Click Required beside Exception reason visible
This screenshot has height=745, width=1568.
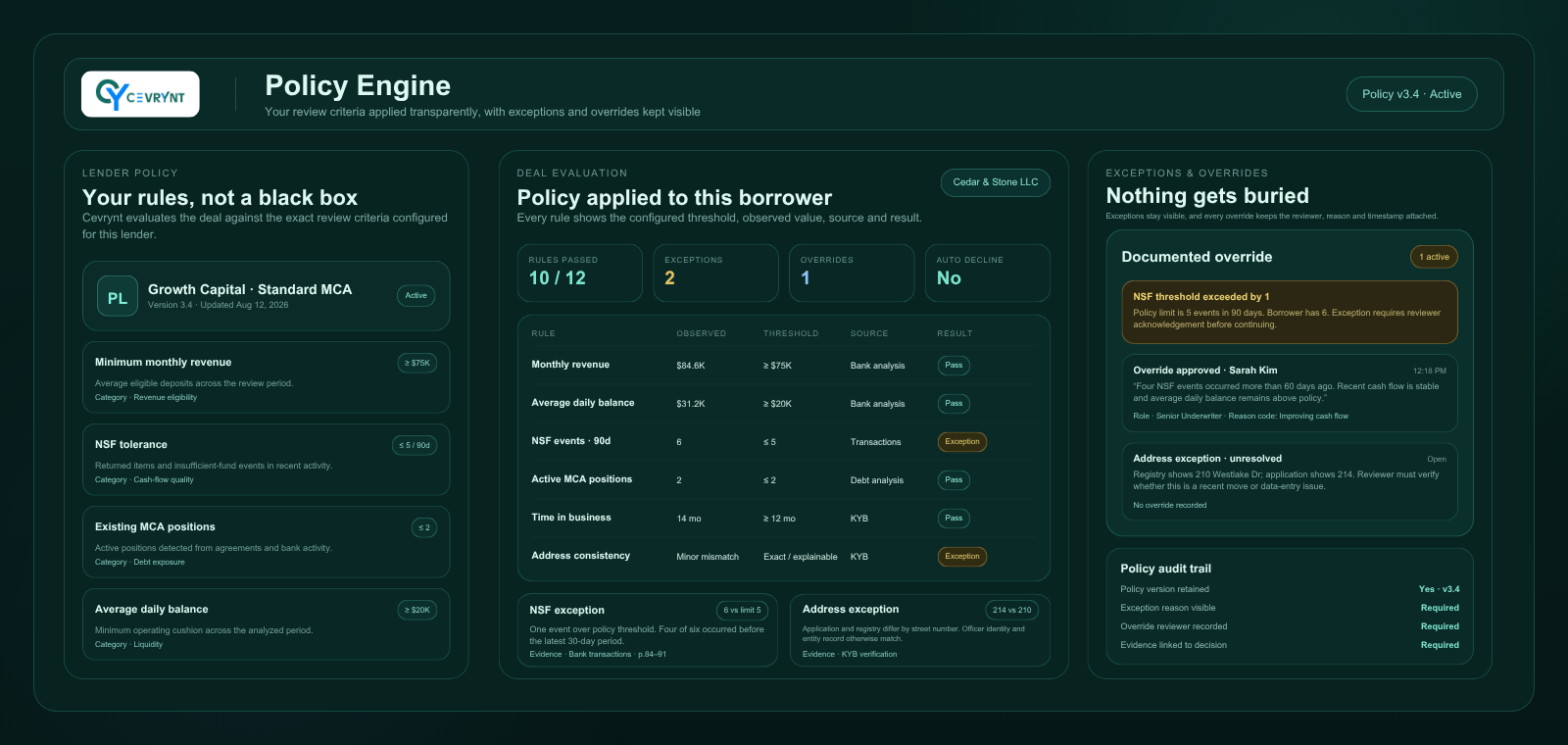click(x=1440, y=608)
